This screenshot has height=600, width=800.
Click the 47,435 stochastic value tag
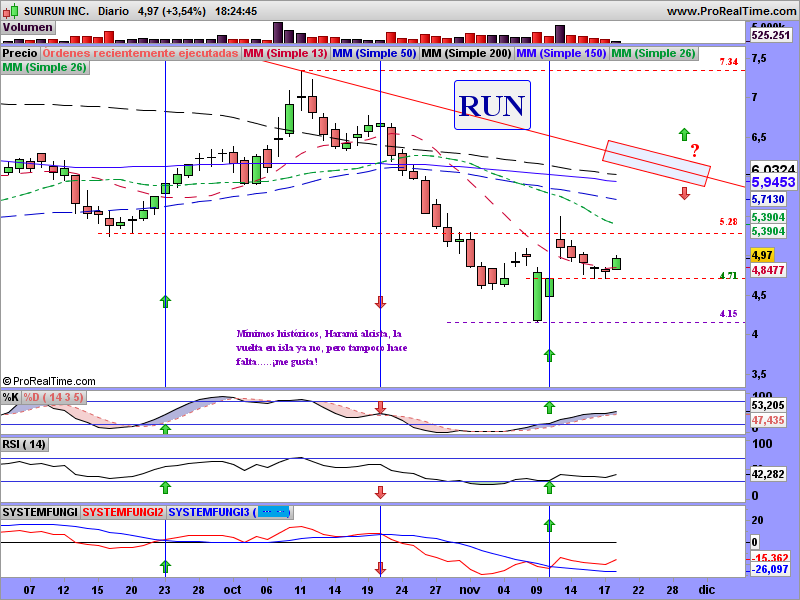pos(768,420)
